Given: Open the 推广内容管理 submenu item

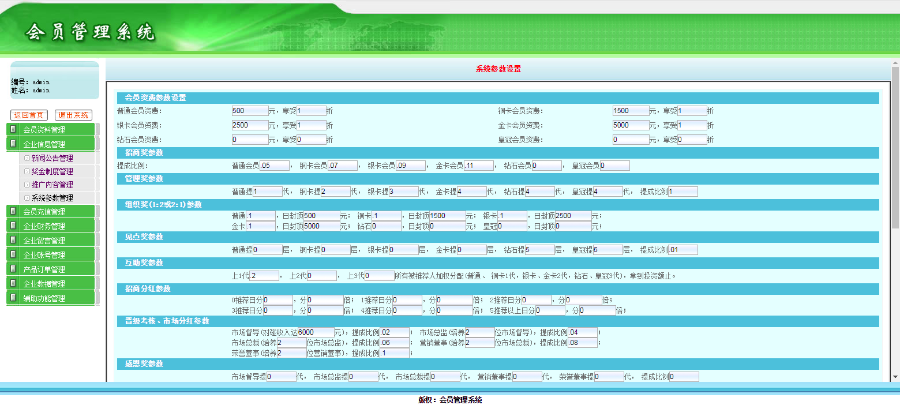Looking at the screenshot, I should point(52,184).
